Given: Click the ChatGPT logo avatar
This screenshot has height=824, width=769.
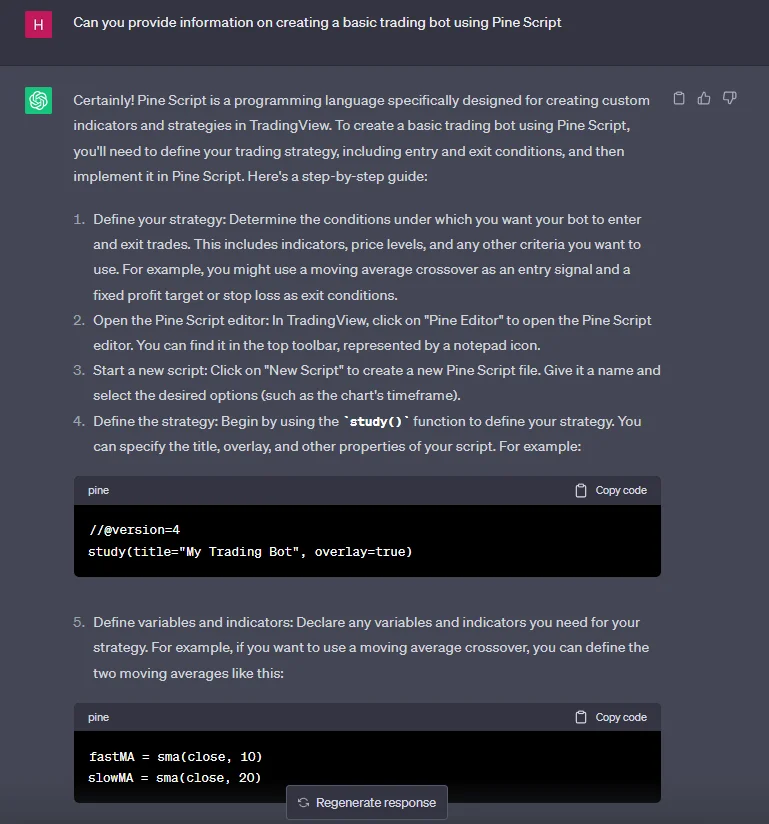Looking at the screenshot, I should 38,101.
